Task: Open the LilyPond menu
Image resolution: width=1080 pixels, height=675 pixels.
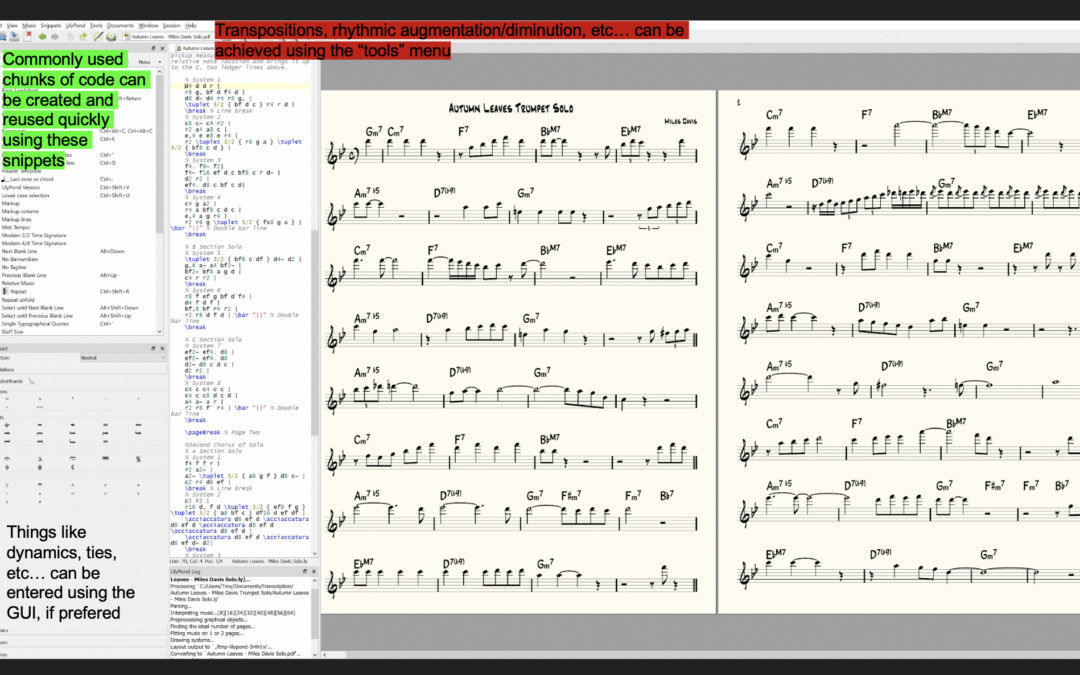Action: (76, 25)
